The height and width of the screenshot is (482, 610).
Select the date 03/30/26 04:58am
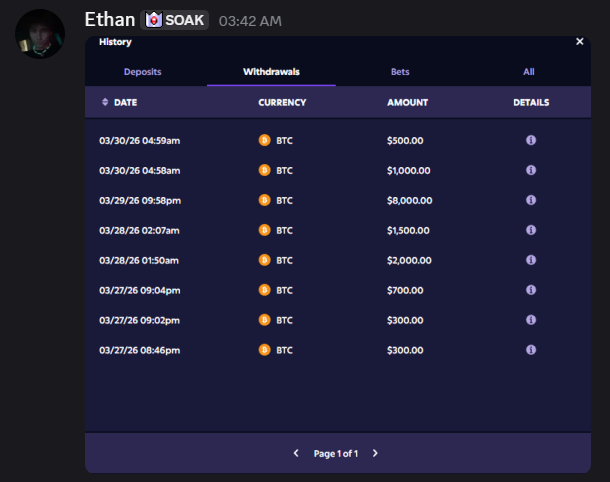click(x=140, y=170)
